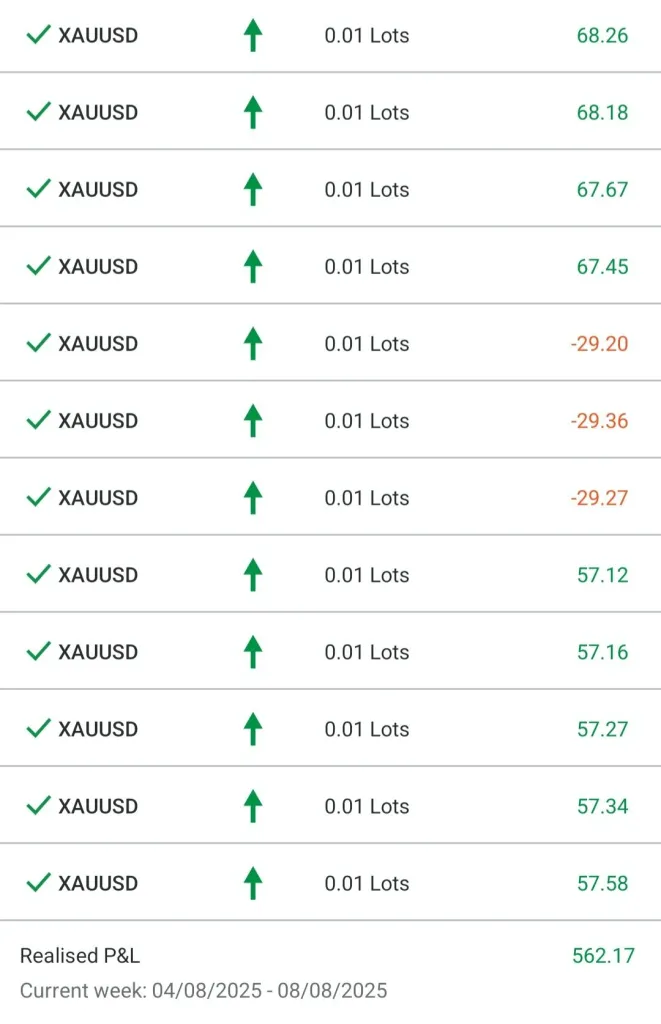This screenshot has width=661, height=1024.
Task: Select the 68.26 profit value
Action: (602, 36)
